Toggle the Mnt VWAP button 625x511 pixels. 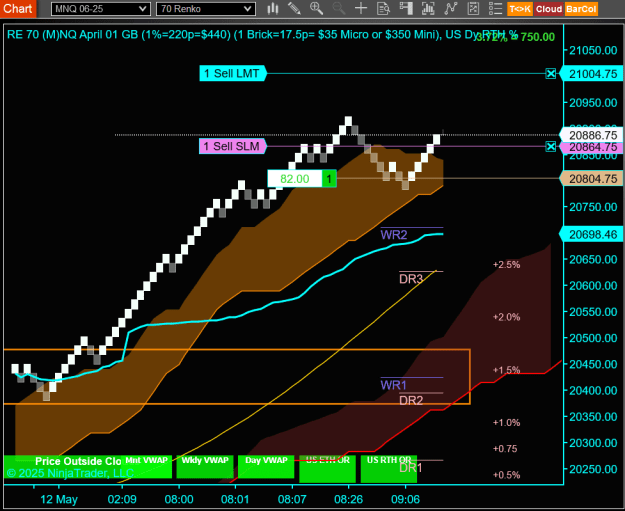click(x=146, y=467)
